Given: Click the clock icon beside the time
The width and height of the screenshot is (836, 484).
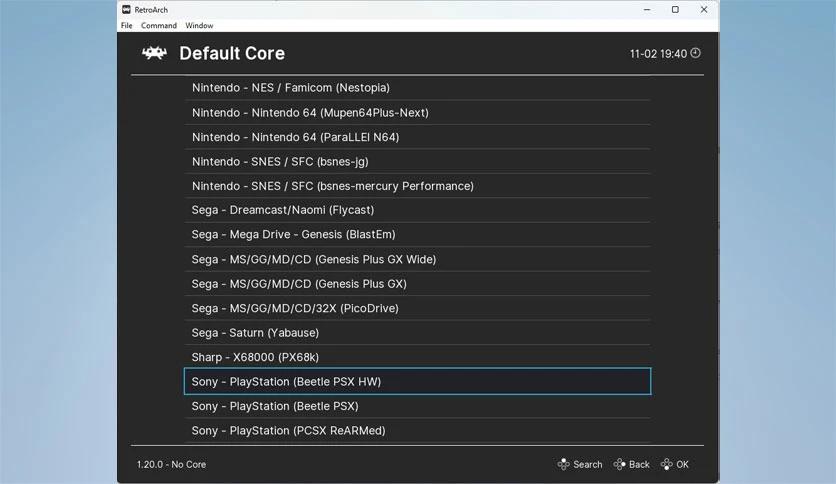Looking at the screenshot, I should tap(695, 53).
